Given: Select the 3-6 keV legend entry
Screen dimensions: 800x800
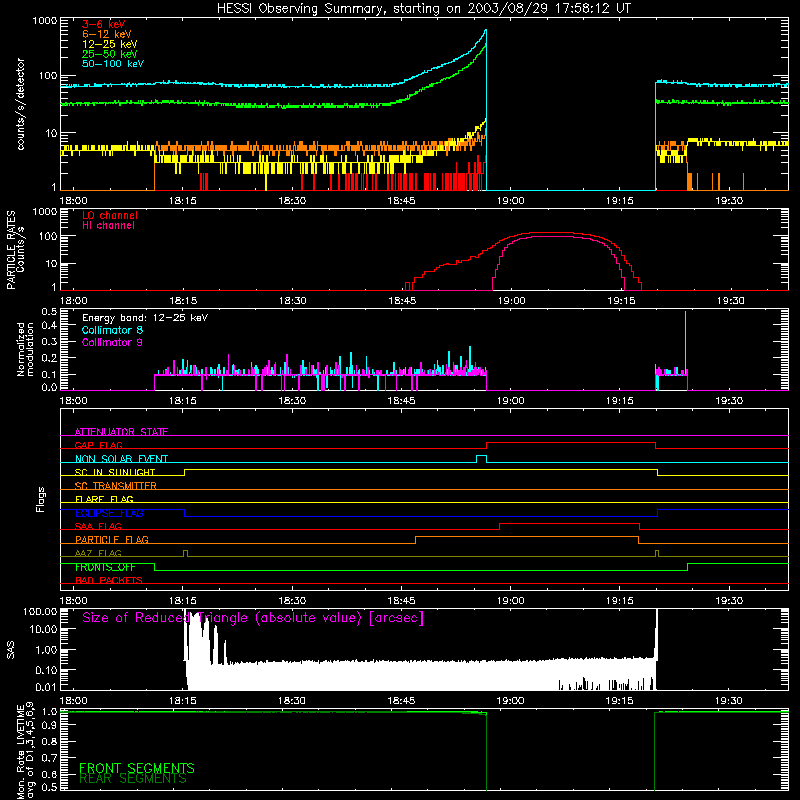Looking at the screenshot, I should (104, 24).
